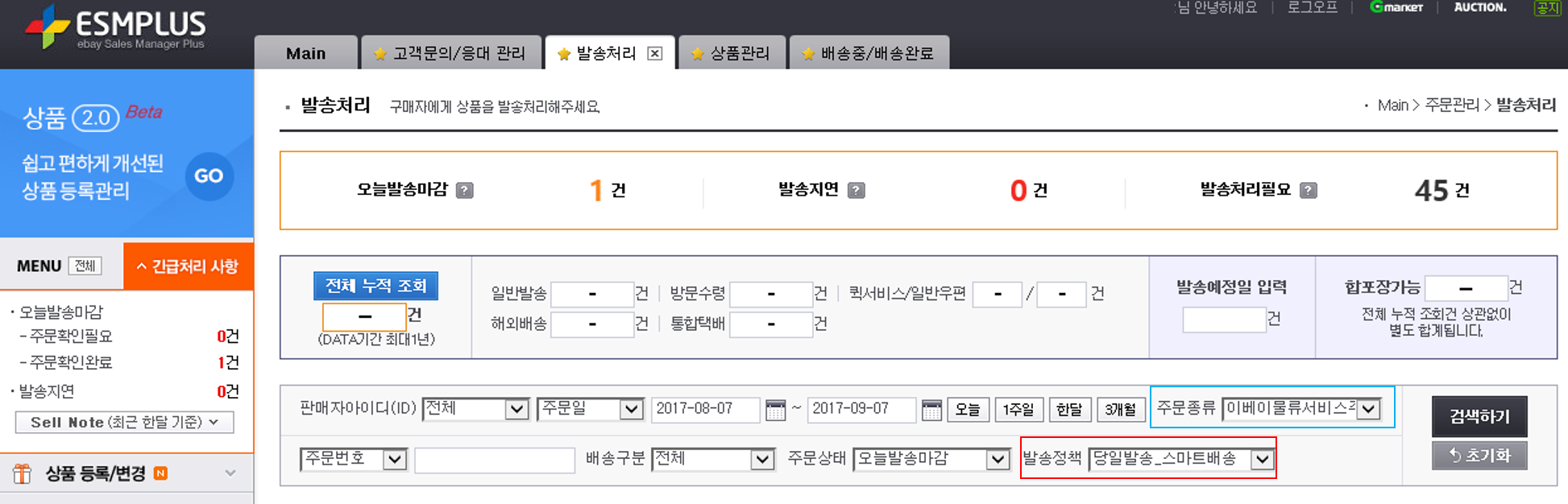Switch to the 상품관리 tab

732,54
